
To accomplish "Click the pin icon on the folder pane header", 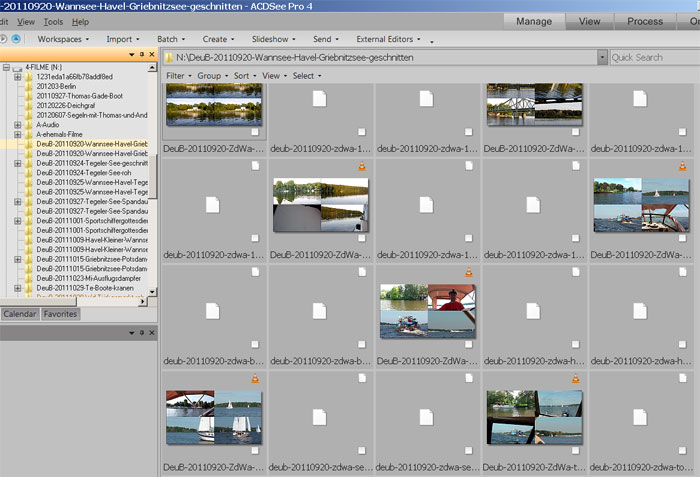I will point(142,53).
